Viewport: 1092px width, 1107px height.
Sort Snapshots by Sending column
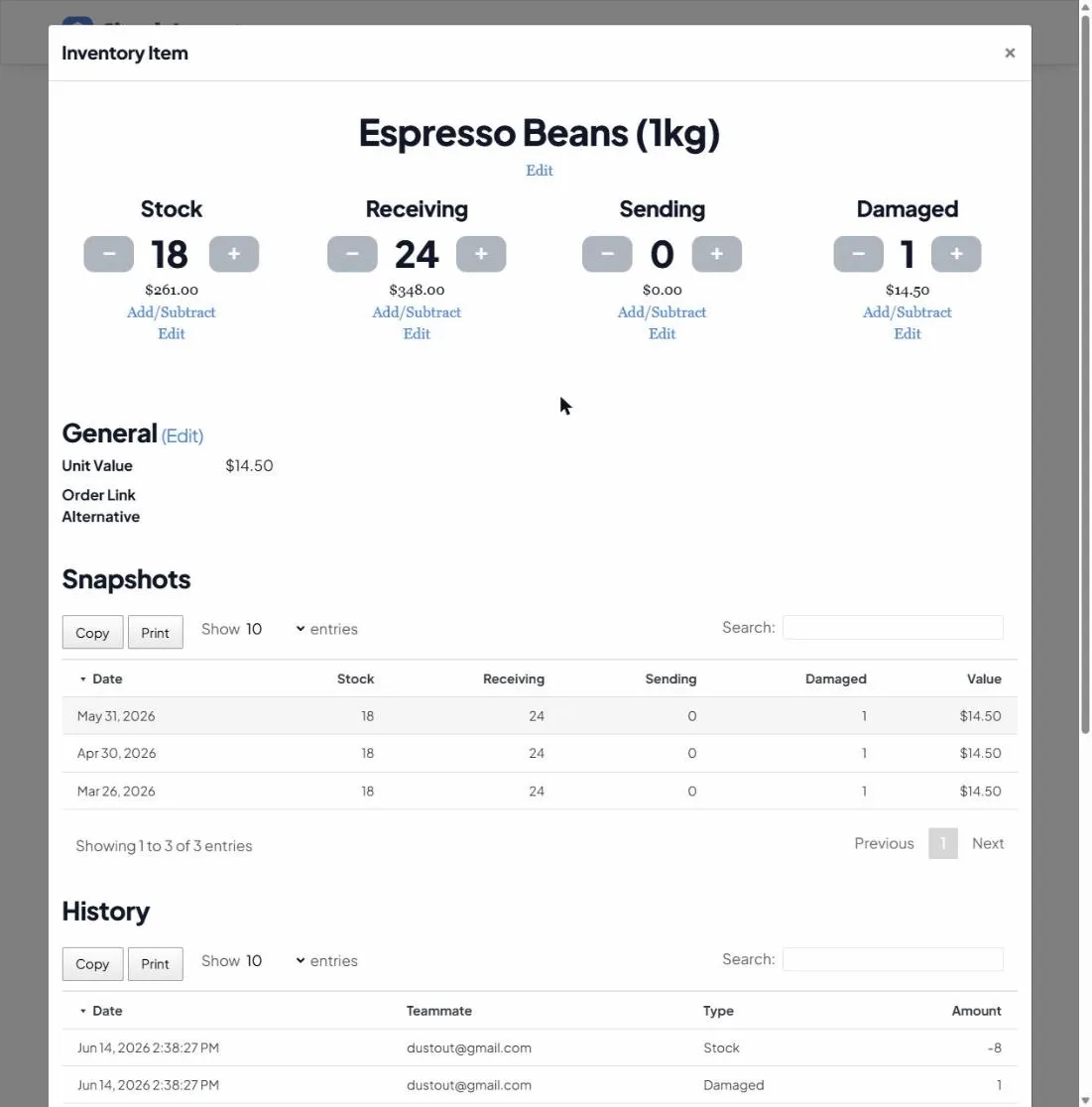click(670, 679)
